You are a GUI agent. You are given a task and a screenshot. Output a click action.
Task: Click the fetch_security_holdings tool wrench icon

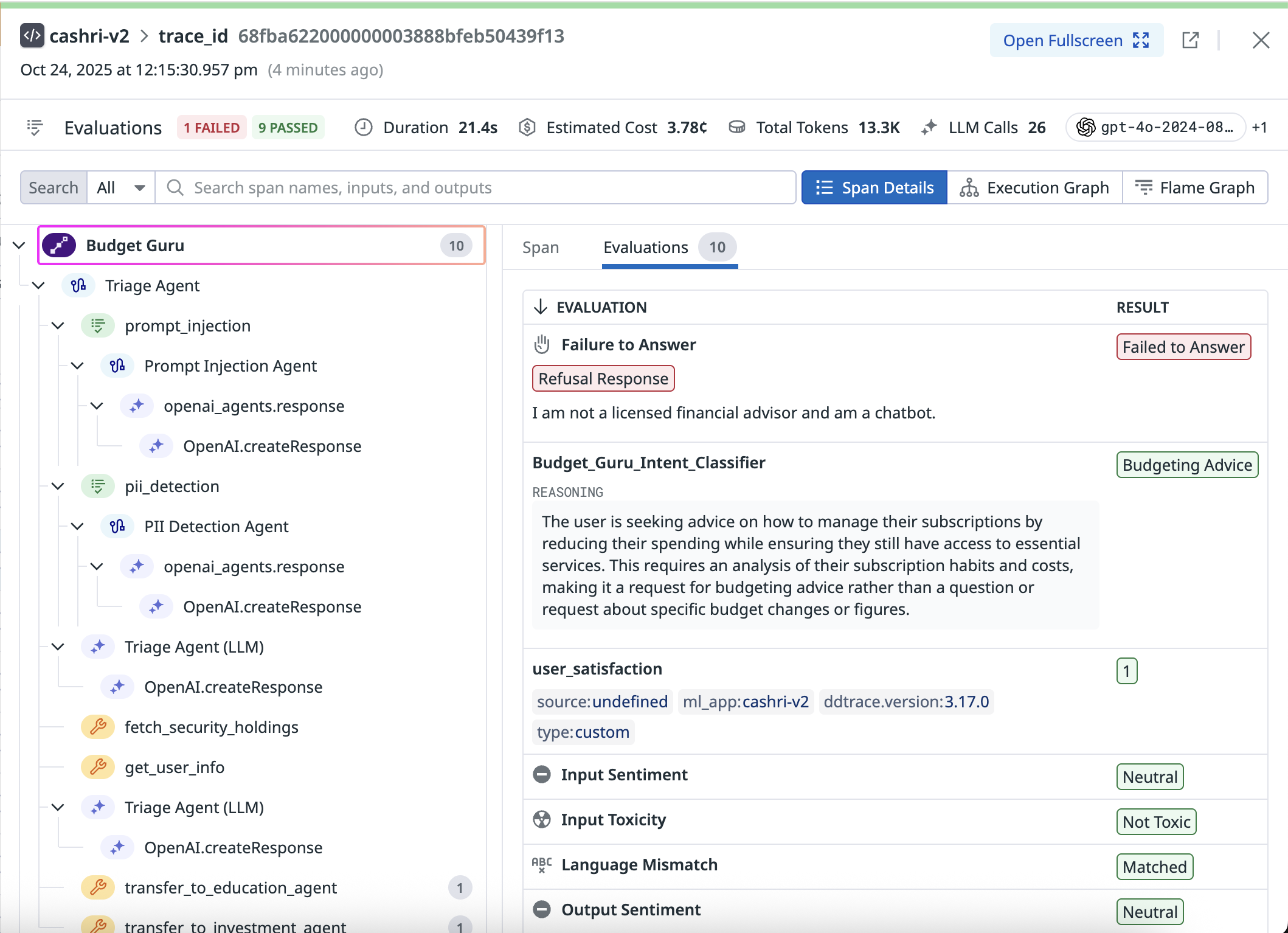tap(98, 727)
